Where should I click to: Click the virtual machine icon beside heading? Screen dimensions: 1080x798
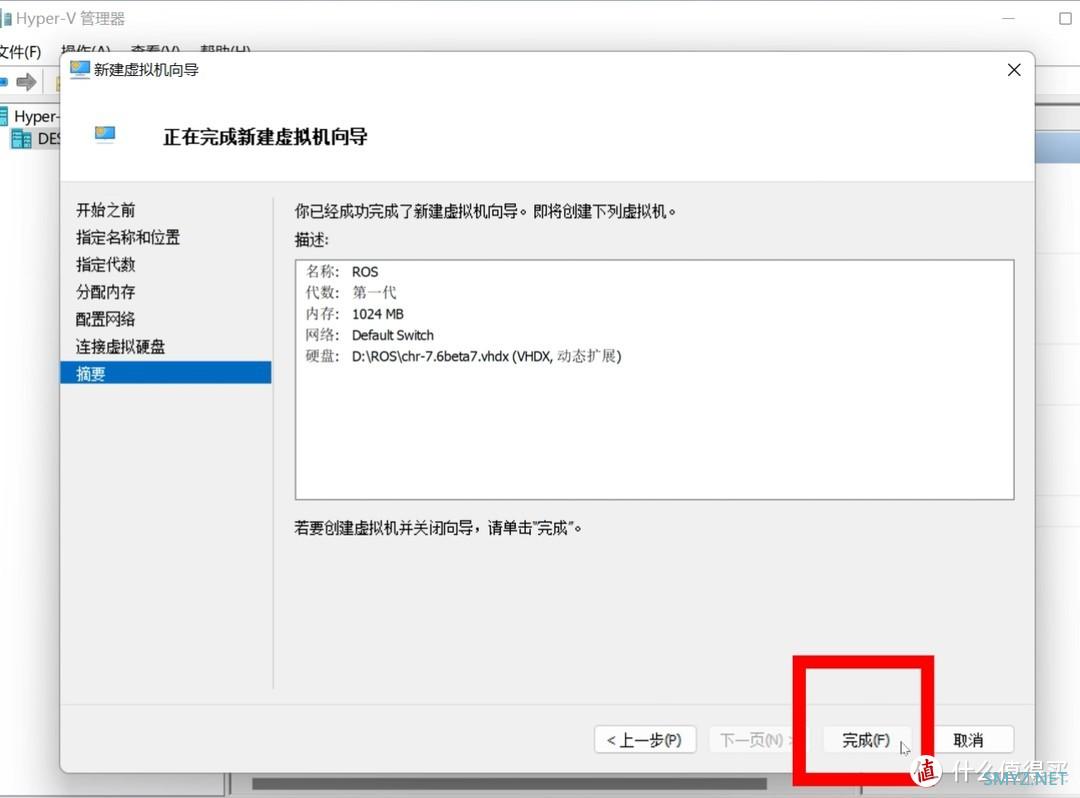[105, 134]
